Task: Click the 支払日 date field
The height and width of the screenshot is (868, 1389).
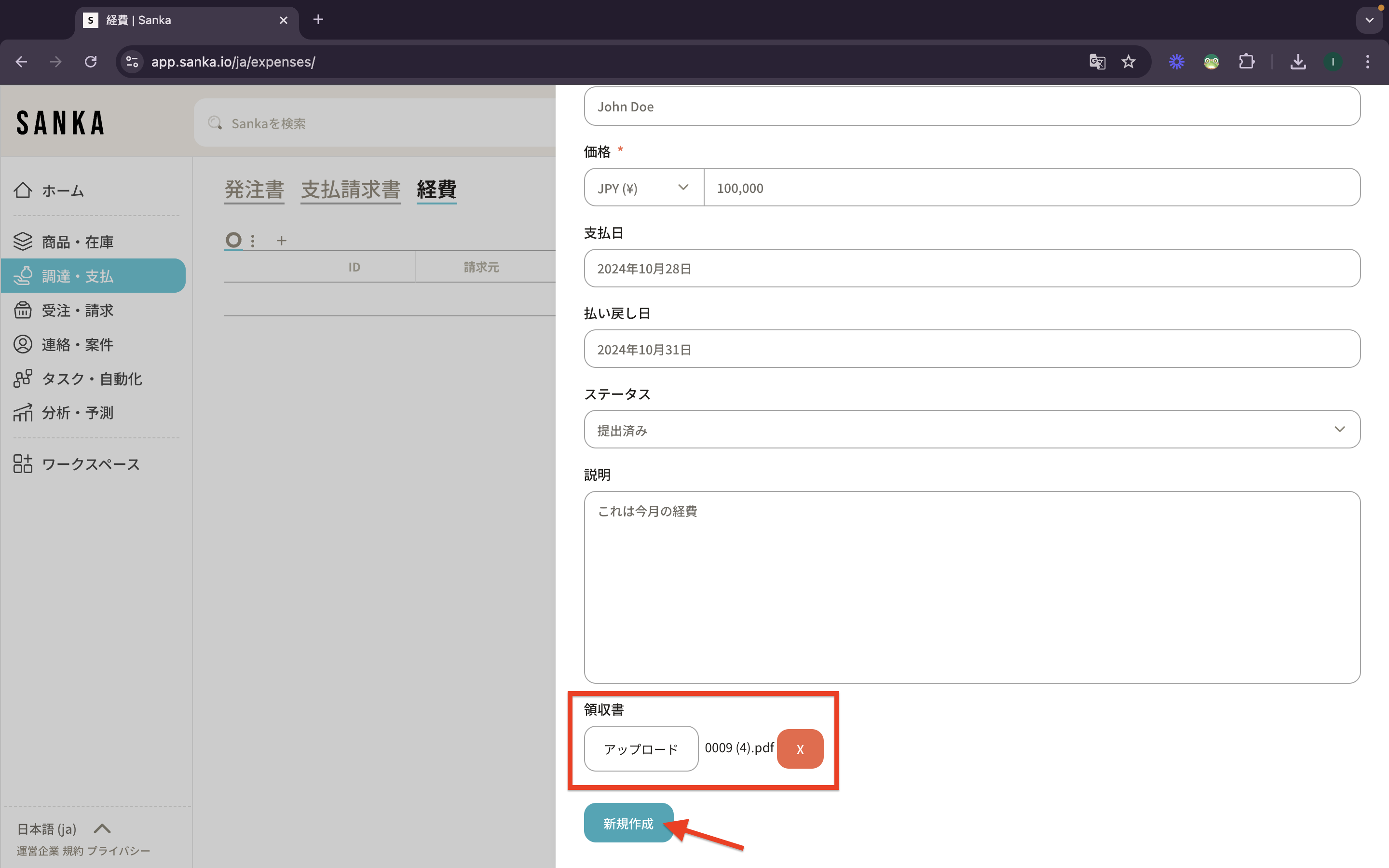Action: (971, 269)
